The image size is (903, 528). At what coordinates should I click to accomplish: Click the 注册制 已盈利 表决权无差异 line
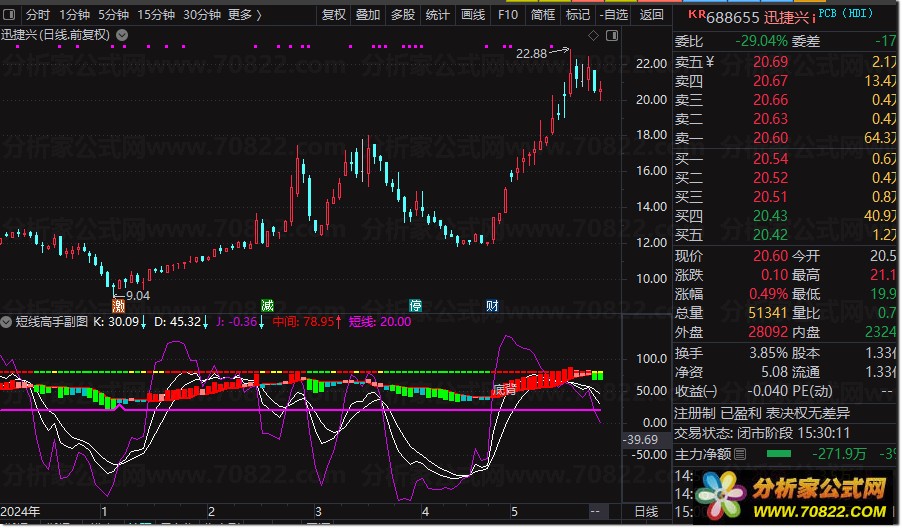point(762,413)
